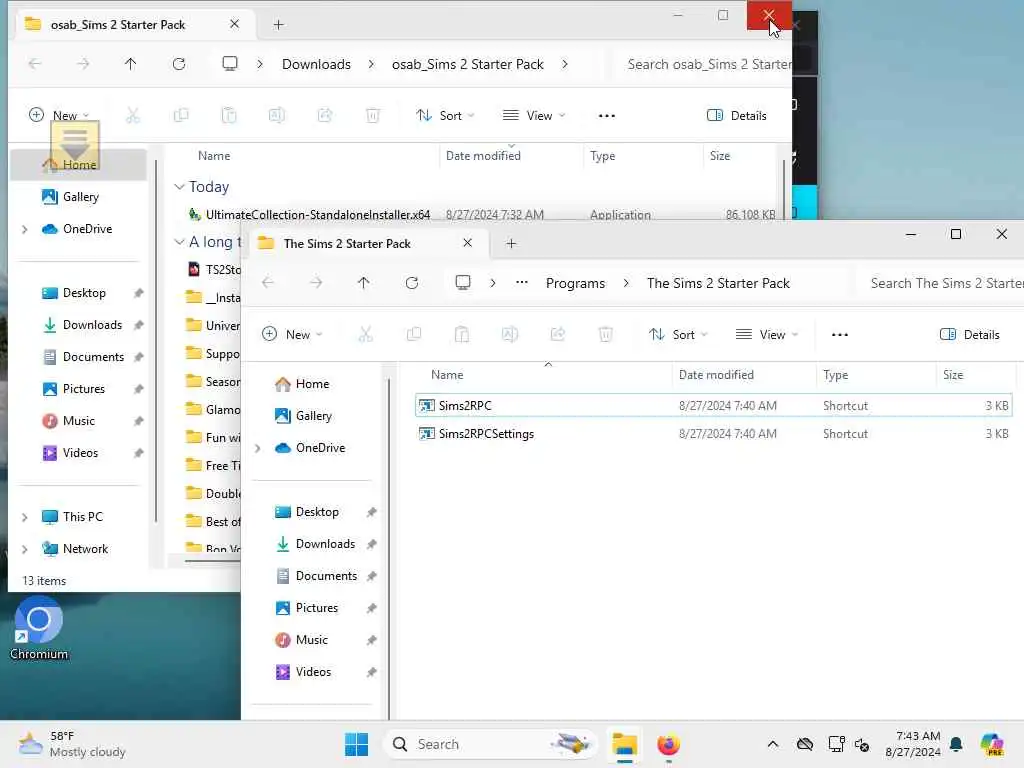1024x768 pixels.
Task: Click Share icon in front window toolbar
Action: (x=558, y=334)
